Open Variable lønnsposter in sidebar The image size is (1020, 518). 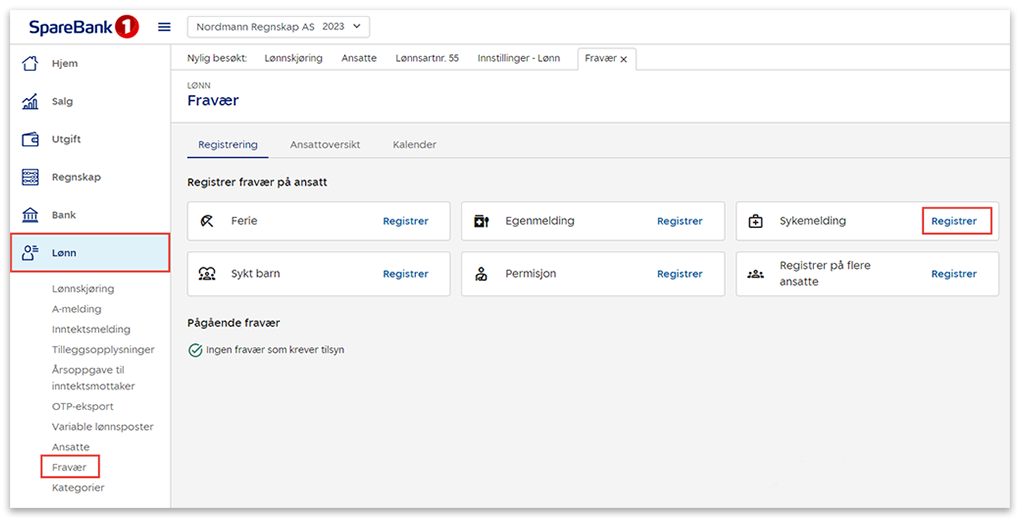pyautogui.click(x=102, y=427)
